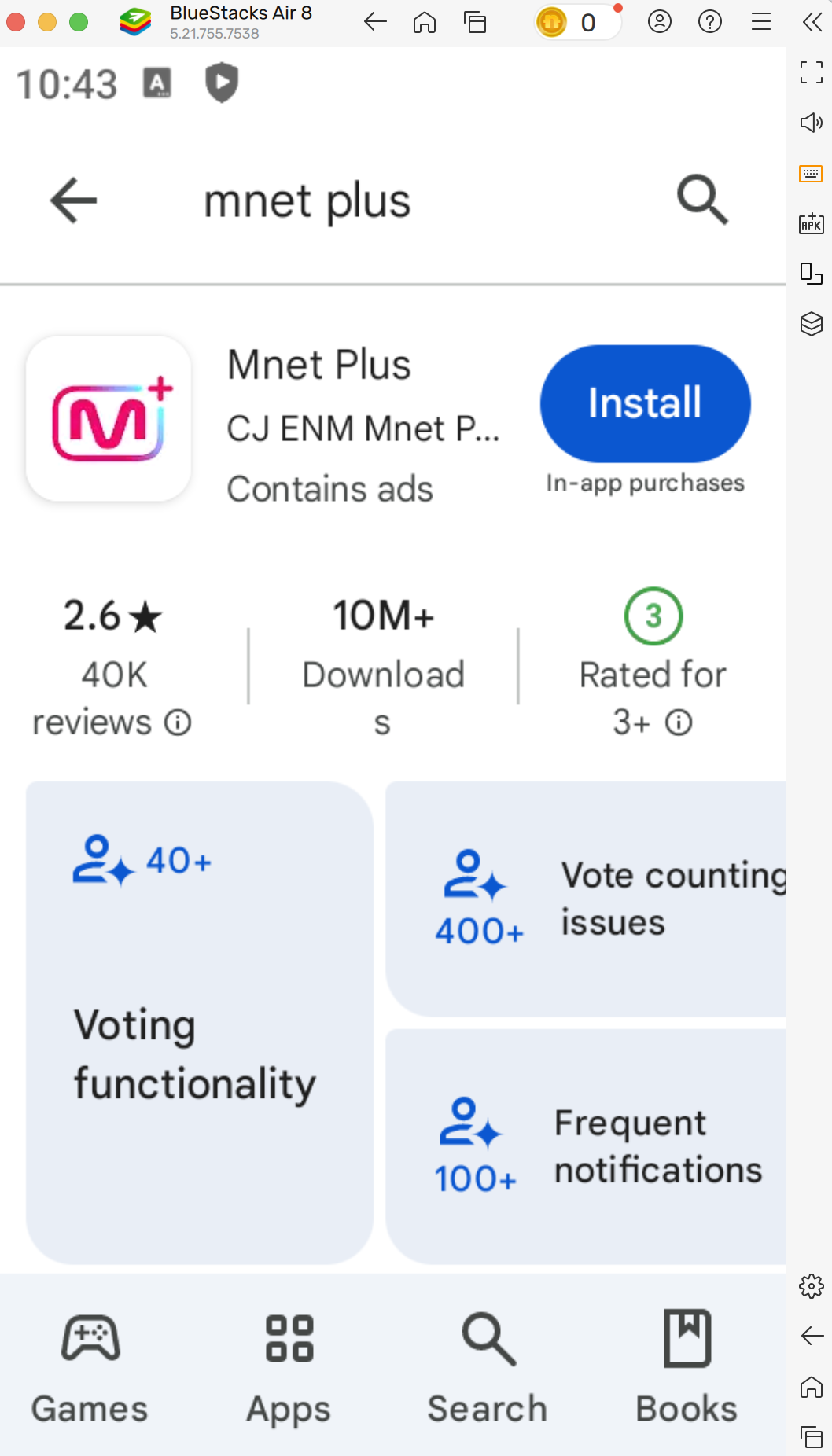
Task: Tap the magnifier icon beside mnet plus
Action: point(702,200)
